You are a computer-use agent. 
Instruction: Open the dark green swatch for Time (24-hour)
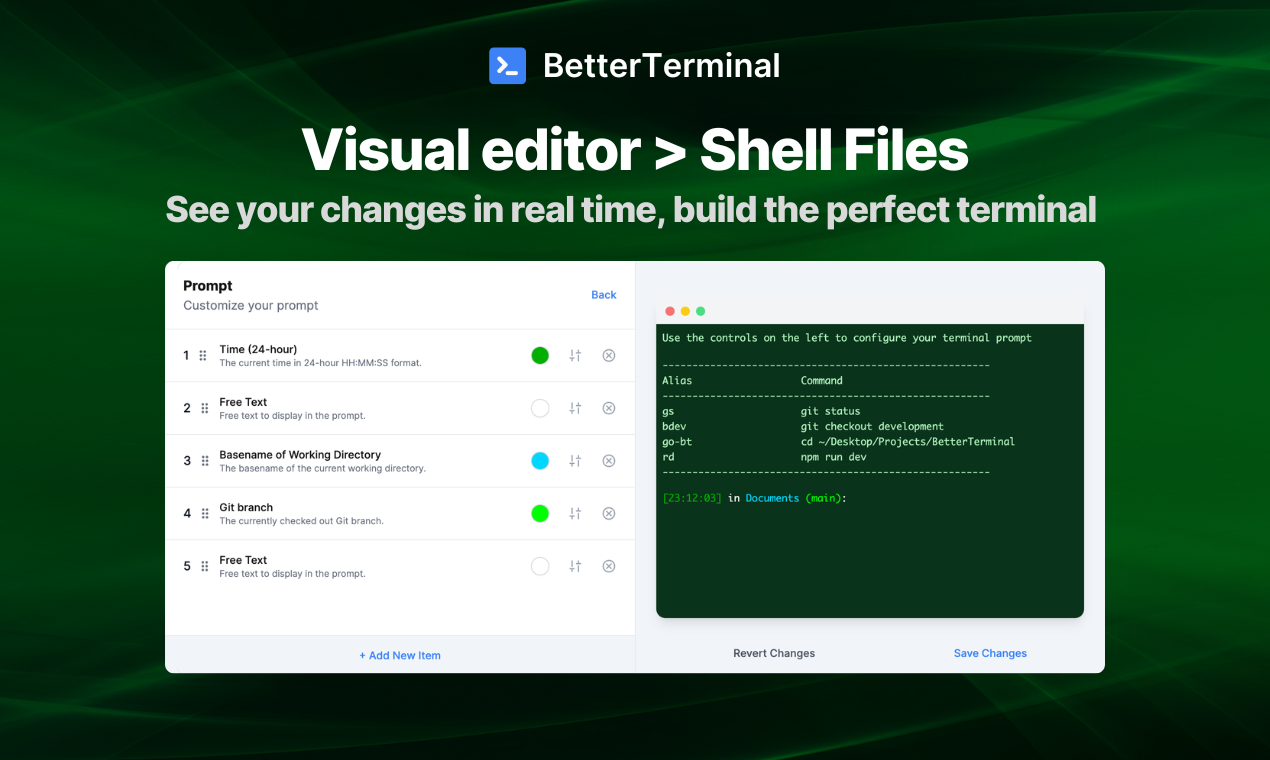(540, 355)
